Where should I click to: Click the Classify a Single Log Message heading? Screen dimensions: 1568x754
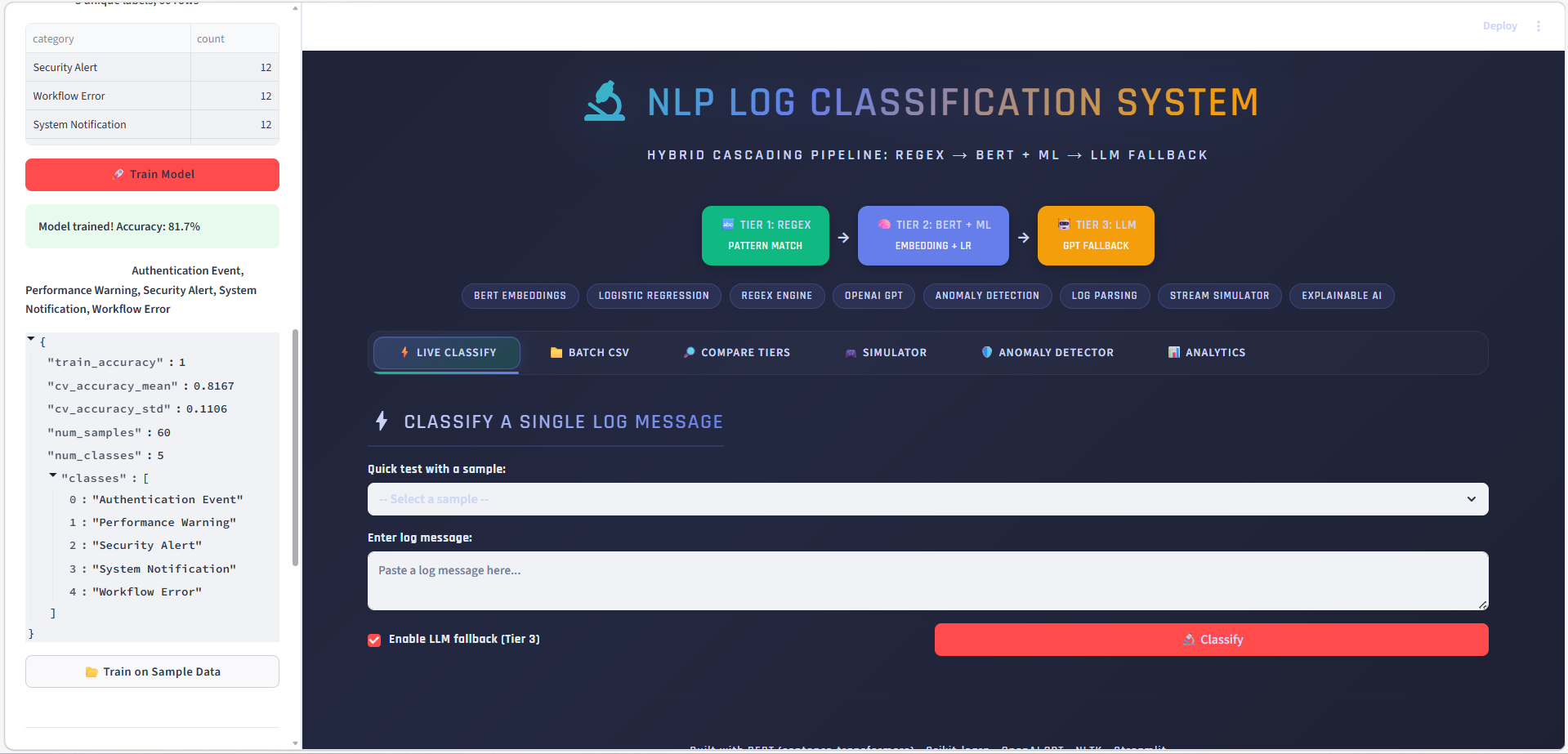564,422
